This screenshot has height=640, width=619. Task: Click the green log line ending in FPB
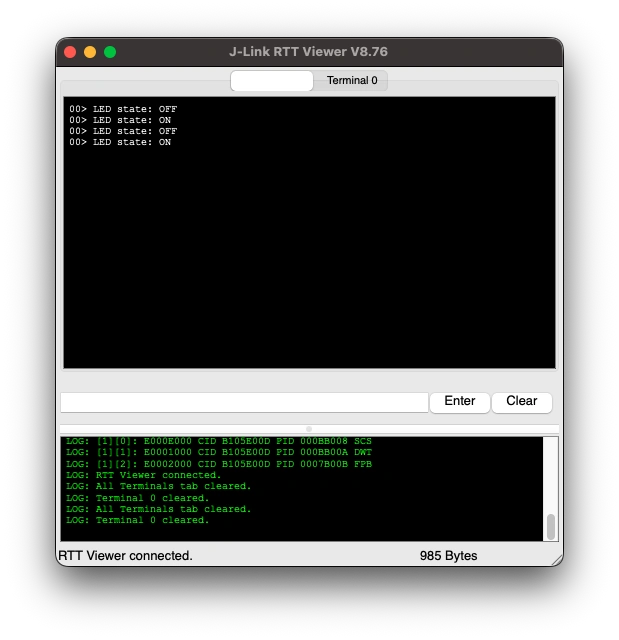219,464
